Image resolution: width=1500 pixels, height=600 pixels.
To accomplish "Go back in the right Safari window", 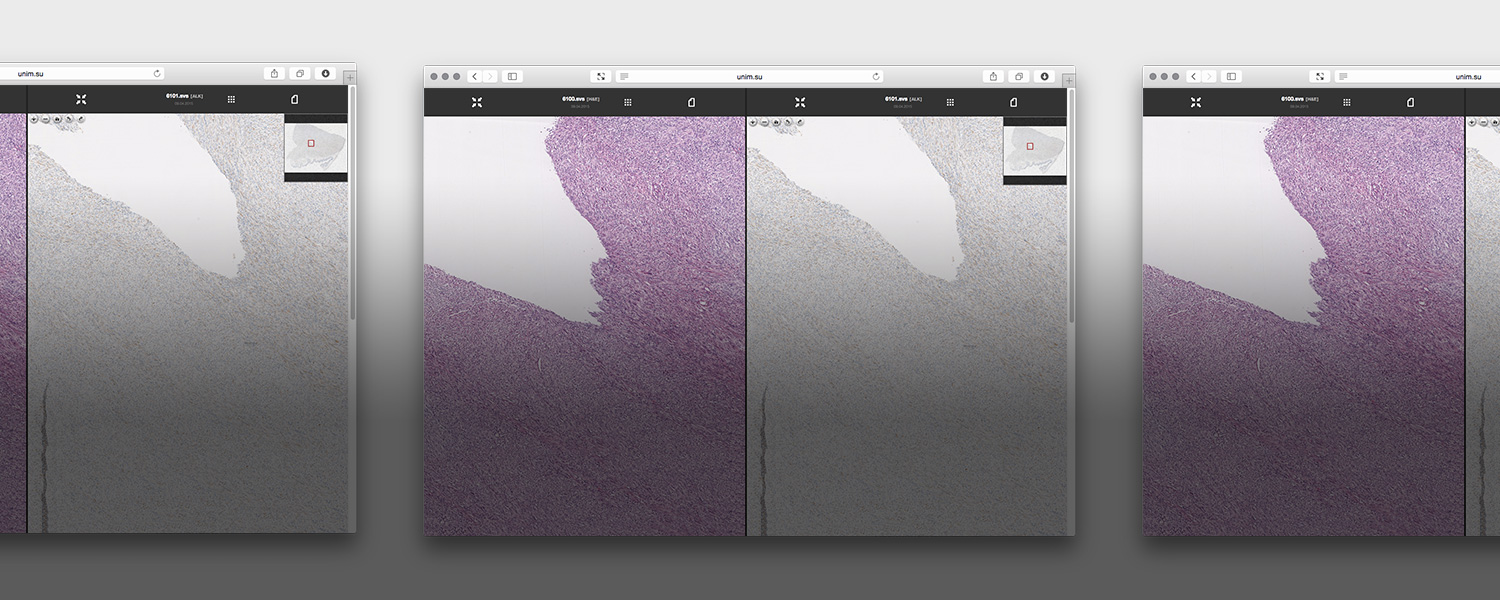I will click(x=1193, y=76).
